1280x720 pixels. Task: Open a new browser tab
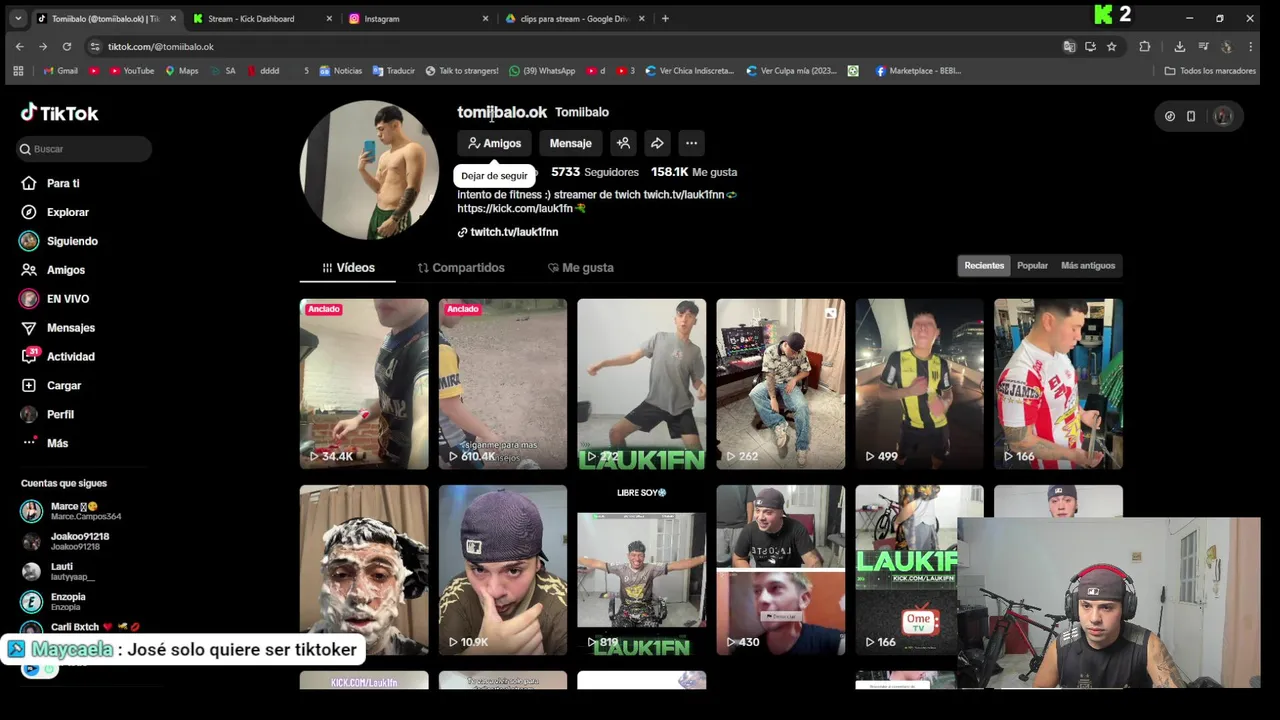(x=666, y=18)
